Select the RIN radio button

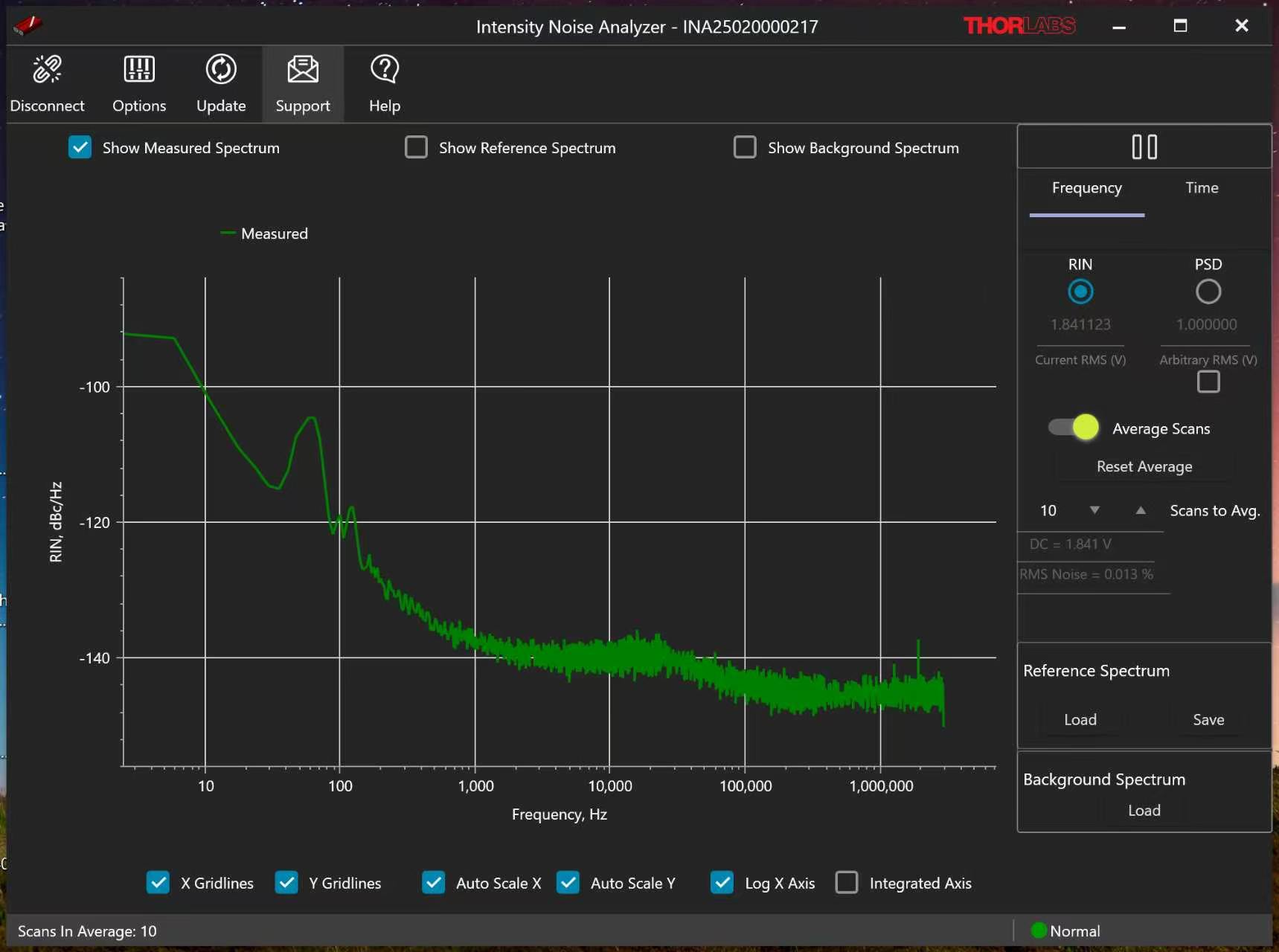1080,292
